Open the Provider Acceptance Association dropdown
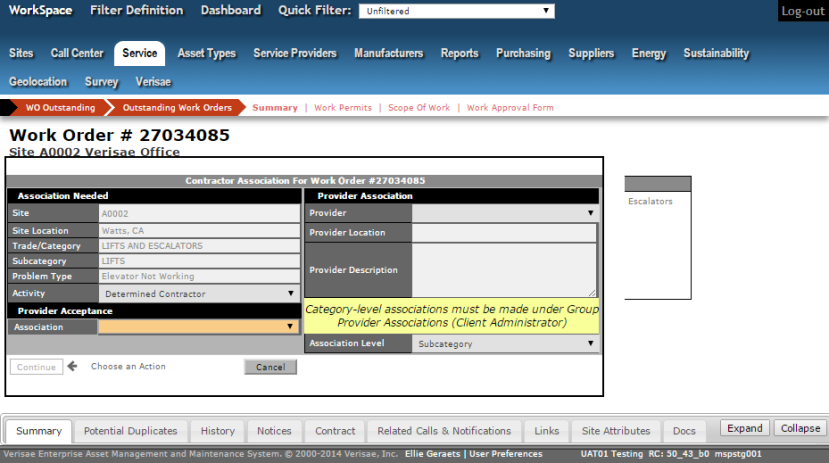 [x=199, y=326]
